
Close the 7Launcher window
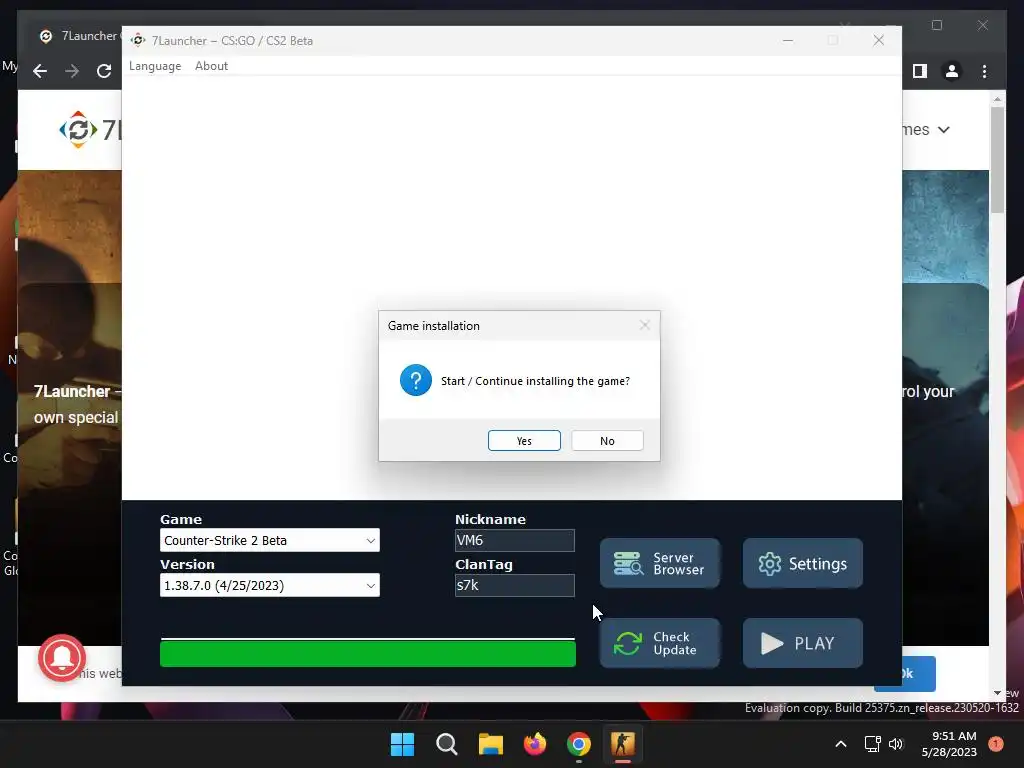coord(879,40)
